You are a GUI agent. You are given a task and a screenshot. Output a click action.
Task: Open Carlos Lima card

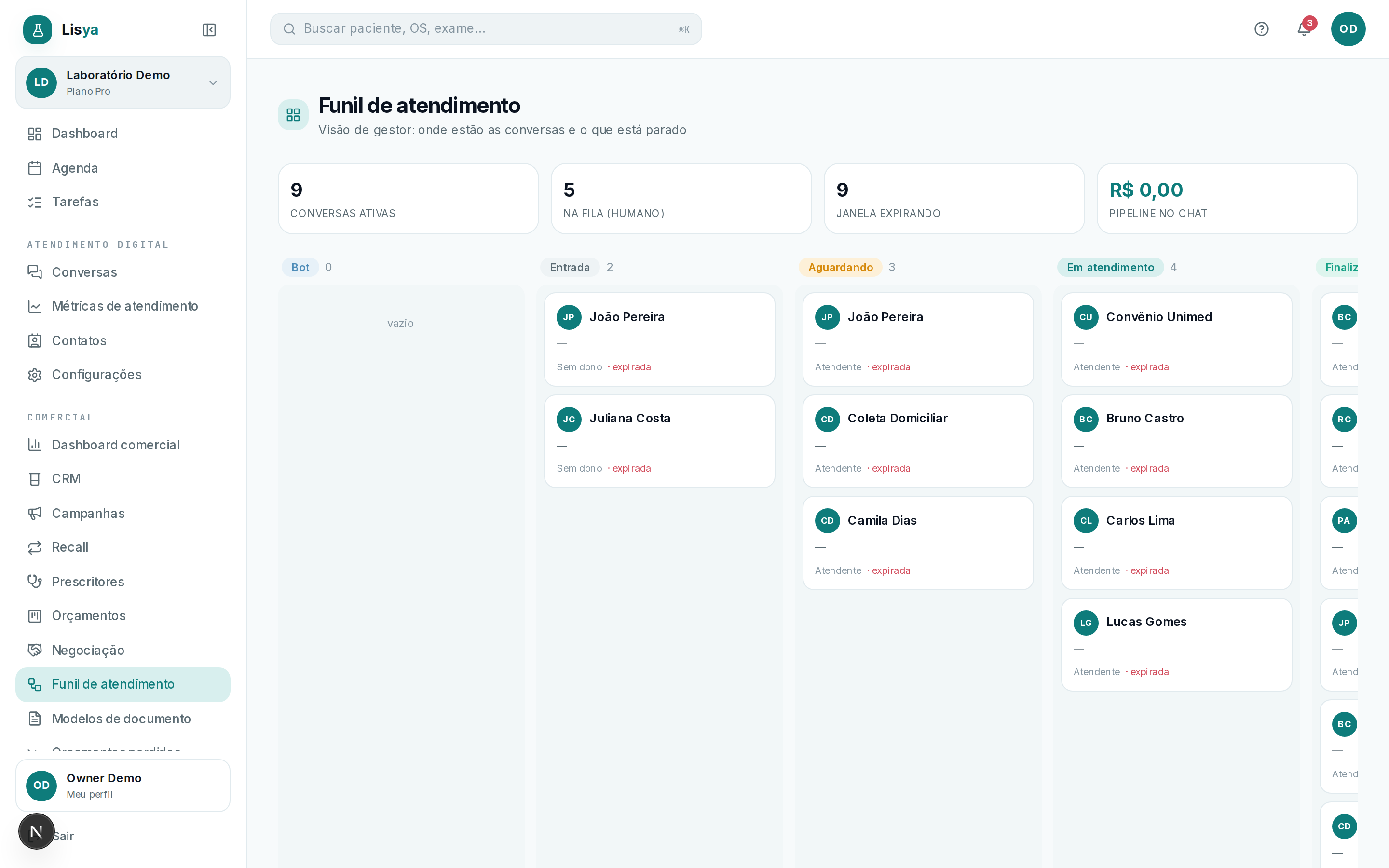[x=1176, y=543]
